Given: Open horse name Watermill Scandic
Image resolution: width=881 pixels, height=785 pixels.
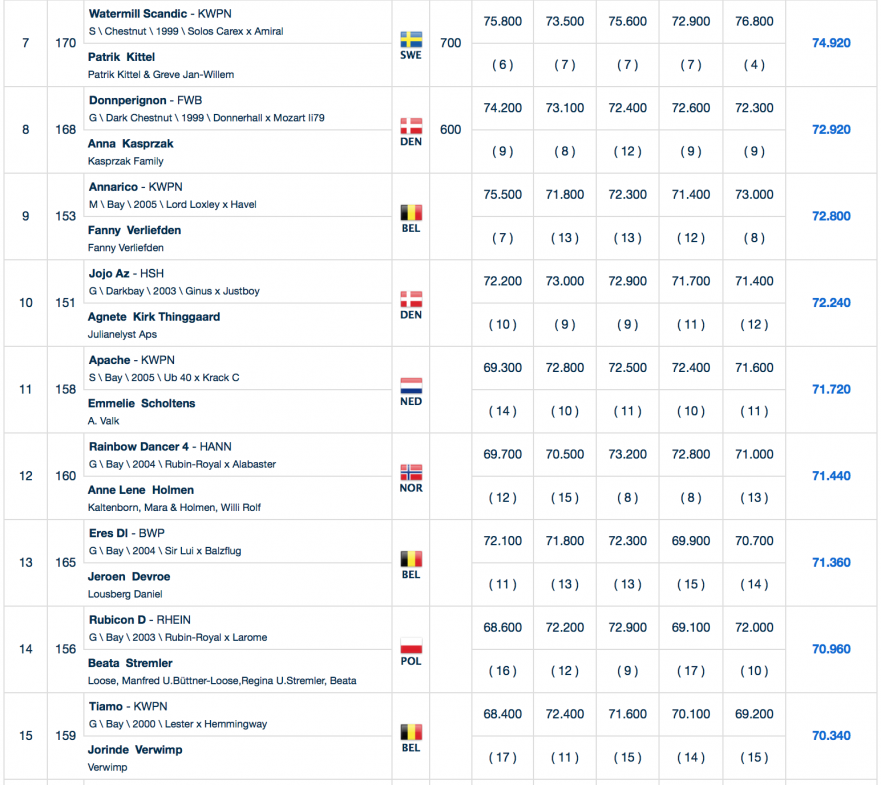Looking at the screenshot, I should [137, 15].
